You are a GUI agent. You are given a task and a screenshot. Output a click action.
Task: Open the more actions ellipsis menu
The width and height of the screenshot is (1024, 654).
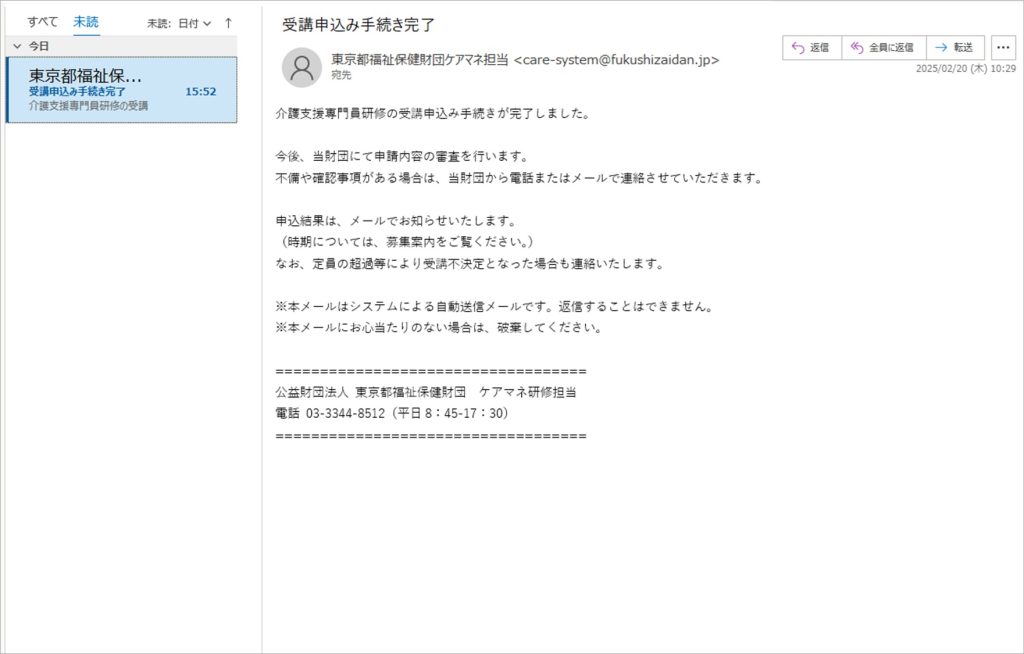click(x=1002, y=47)
